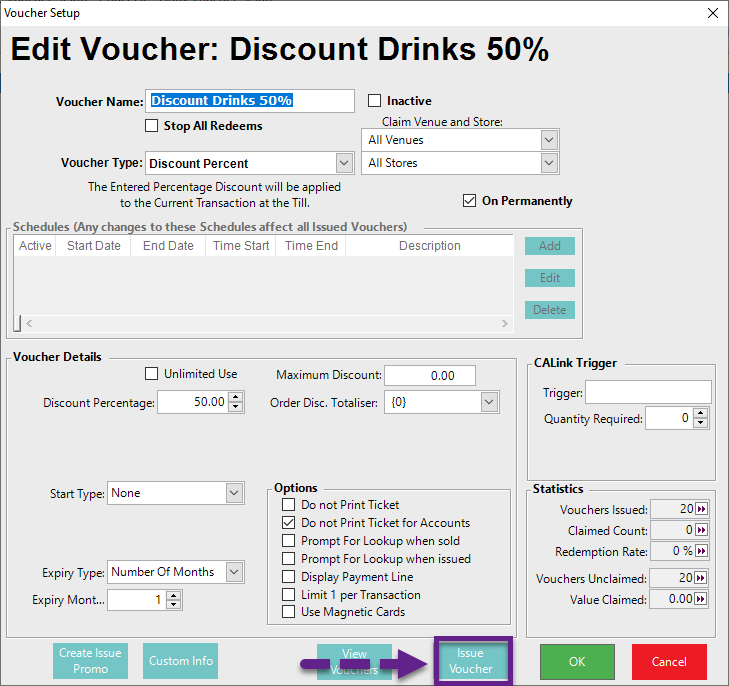Screen dimensions: 729x686
Task: Tick the Stop All Redeems checkbox
Action: [152, 126]
